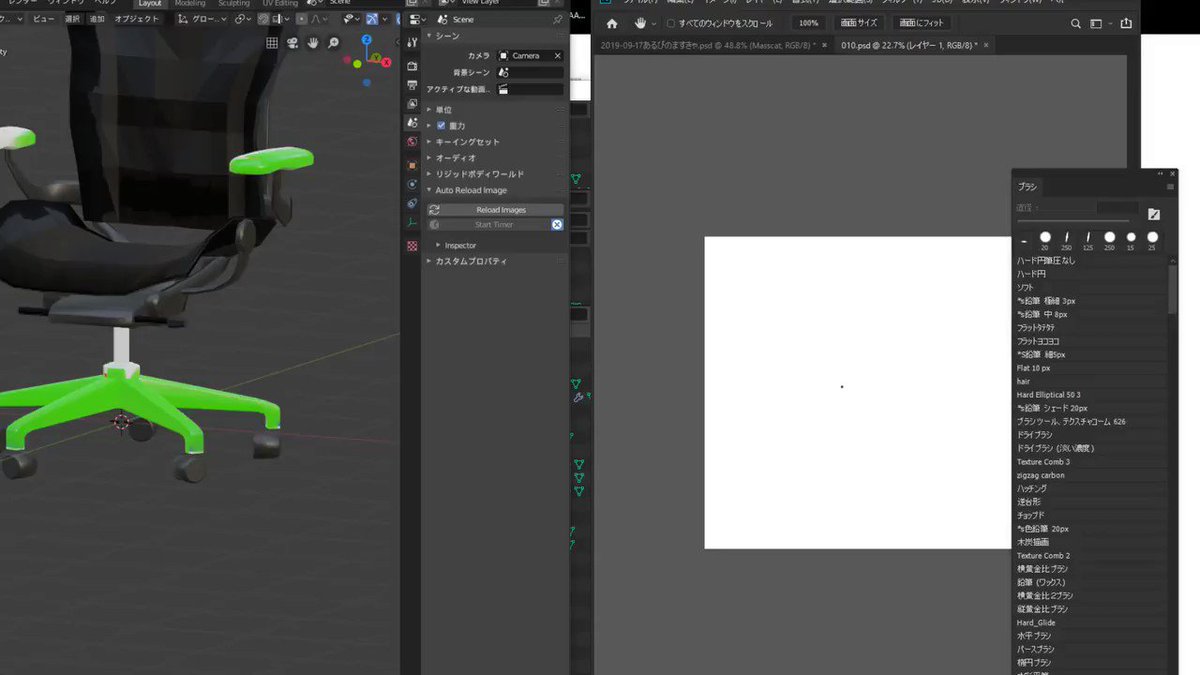
Task: Open the Brush panel flyout menu
Action: [x=1170, y=187]
